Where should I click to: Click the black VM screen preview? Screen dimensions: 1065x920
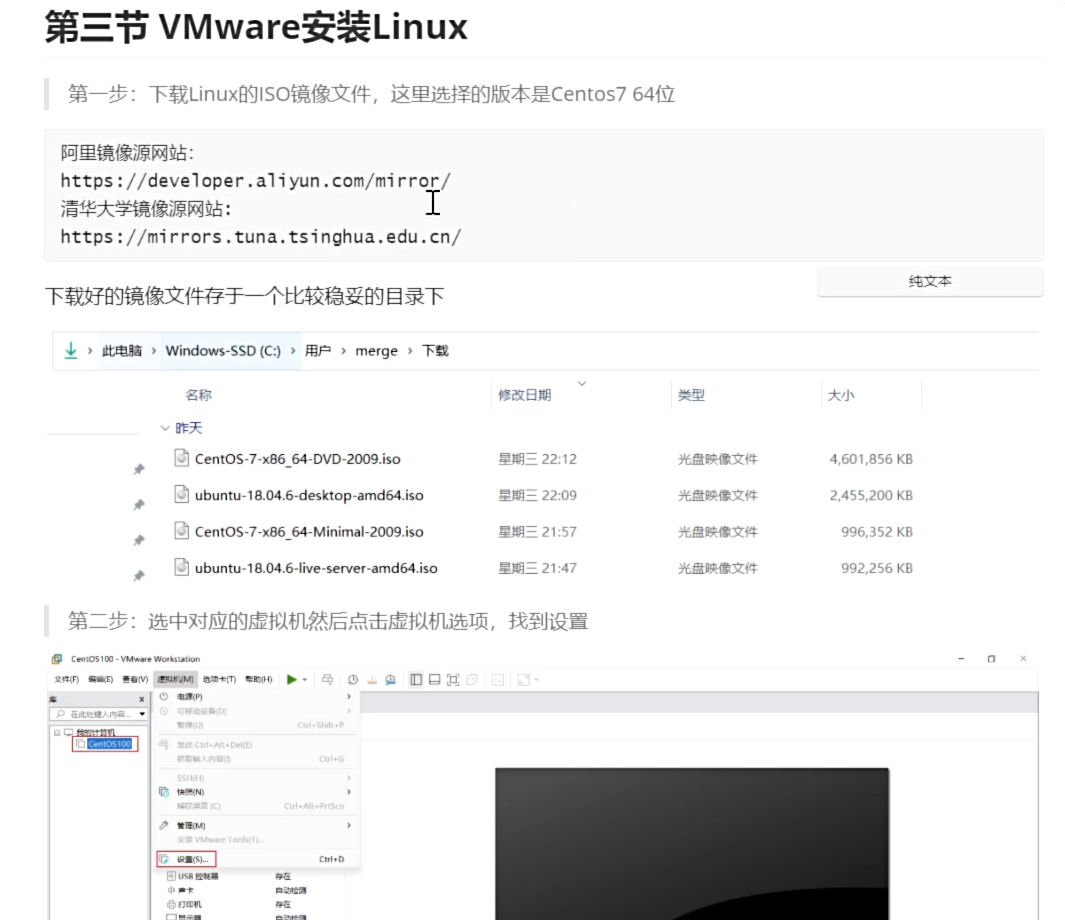pyautogui.click(x=691, y=844)
